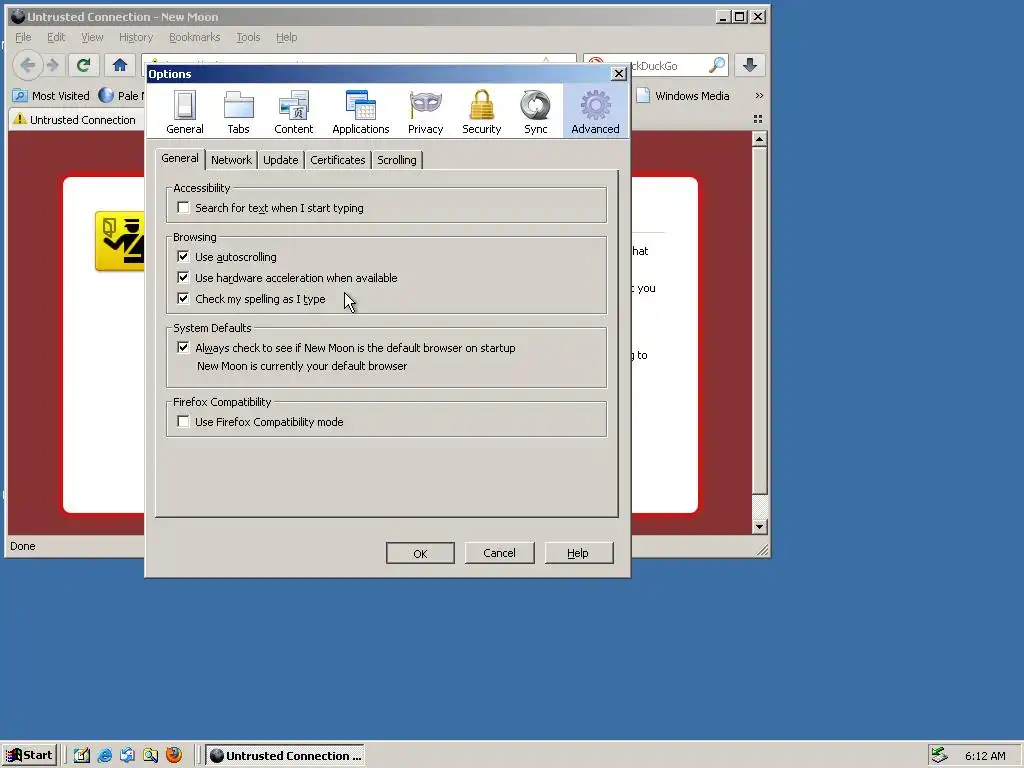1024x768 pixels.
Task: Click the system clock showing 6:12 AM
Action: click(x=985, y=756)
